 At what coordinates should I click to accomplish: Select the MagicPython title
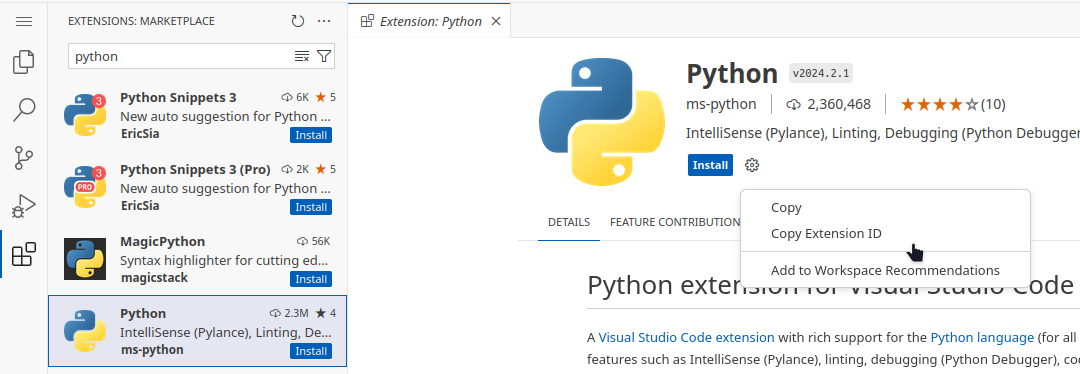point(163,242)
